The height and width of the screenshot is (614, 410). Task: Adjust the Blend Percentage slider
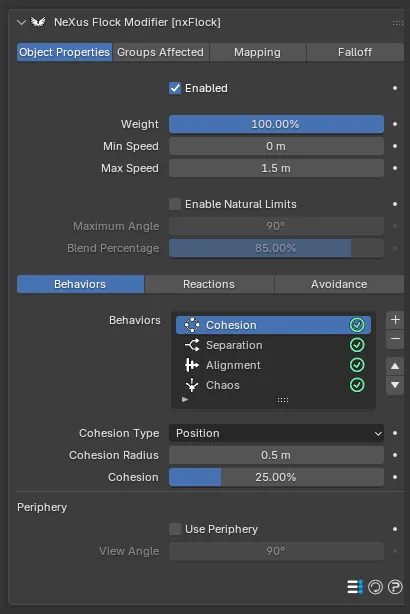[276, 248]
